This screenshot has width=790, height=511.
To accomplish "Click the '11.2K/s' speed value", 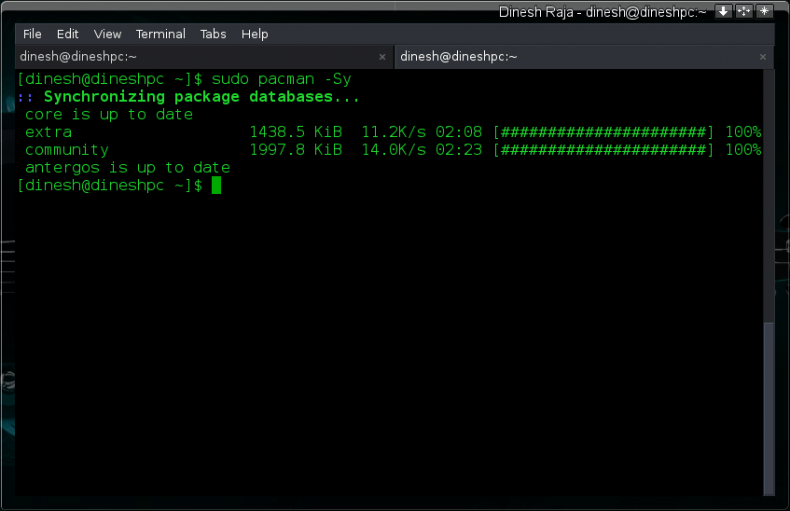I will 393,132.
